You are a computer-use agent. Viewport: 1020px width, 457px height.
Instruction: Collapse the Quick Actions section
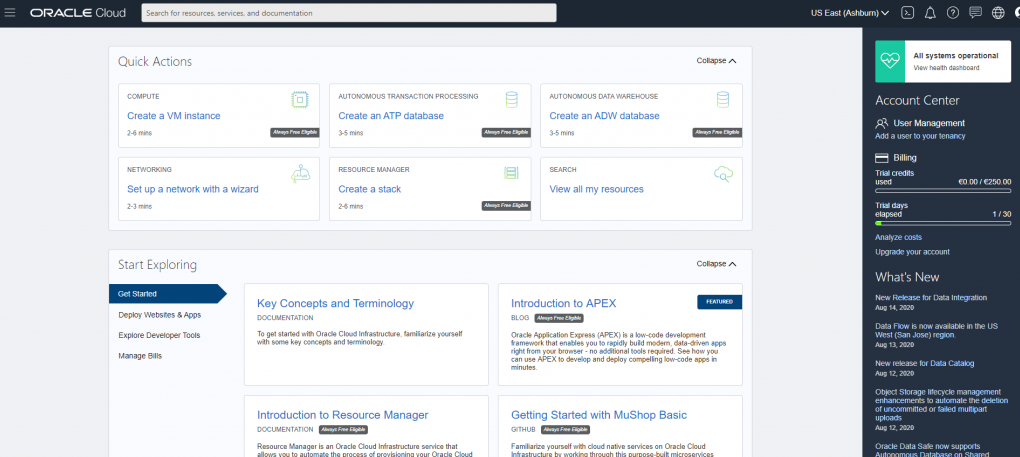716,60
